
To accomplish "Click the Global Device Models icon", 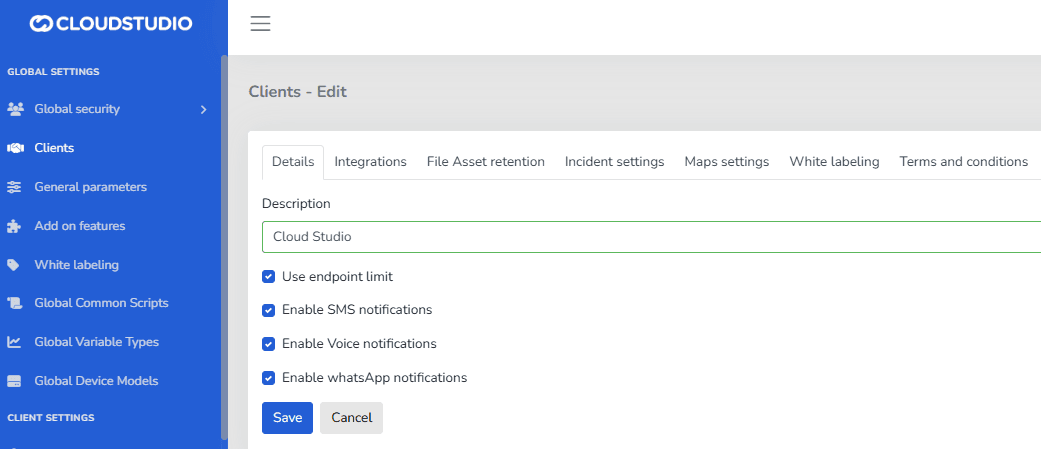I will [x=14, y=381].
